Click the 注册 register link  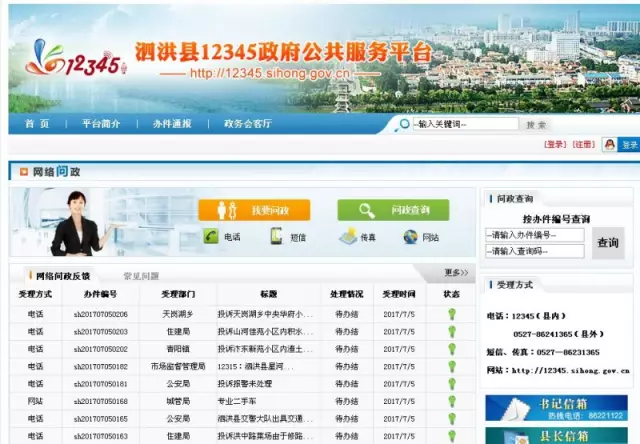pos(583,145)
